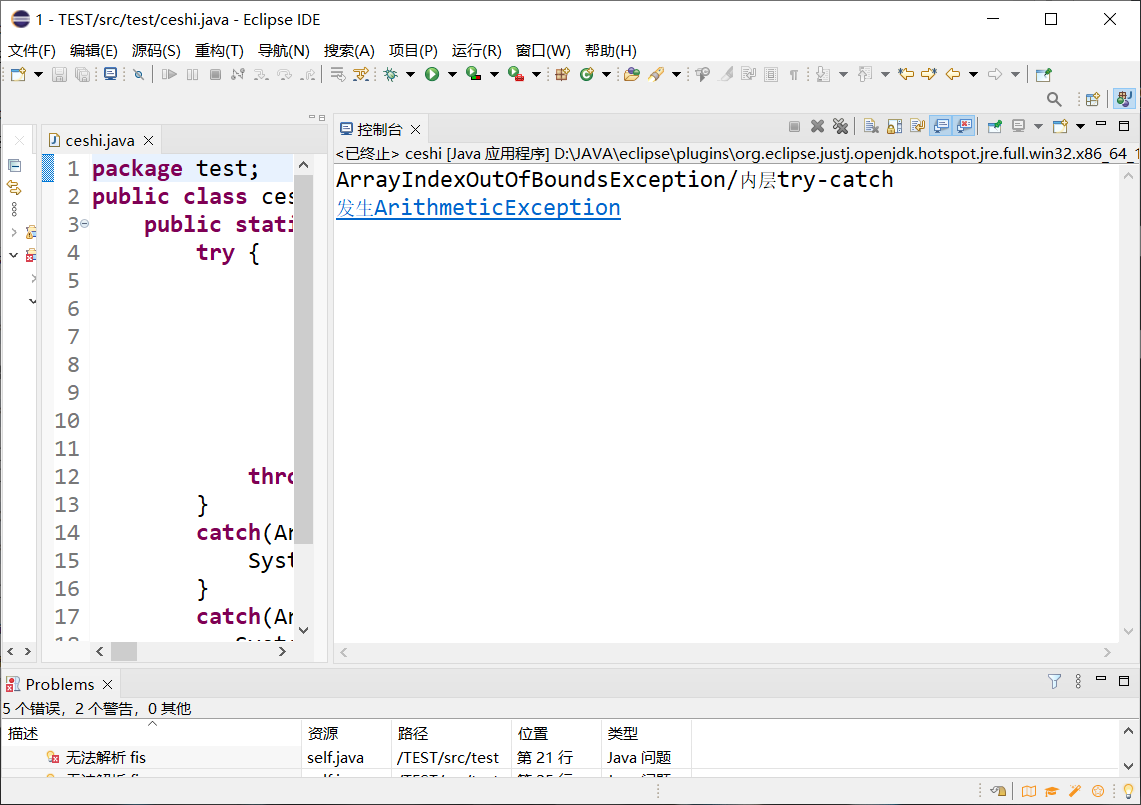
Task: Sort problems by 描述 column header
Action: pyautogui.click(x=151, y=733)
